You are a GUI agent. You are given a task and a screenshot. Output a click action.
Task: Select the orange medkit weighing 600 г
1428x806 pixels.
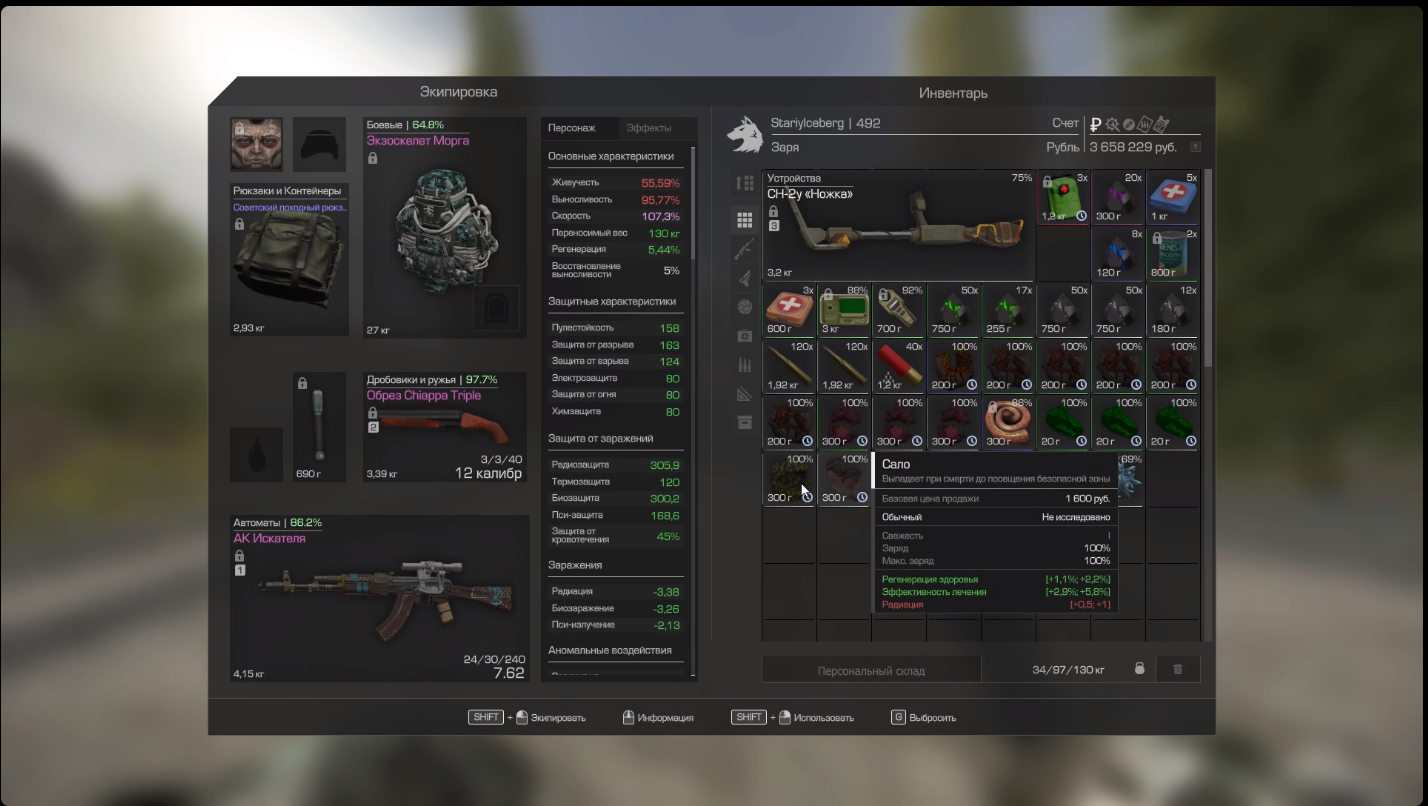coord(789,310)
